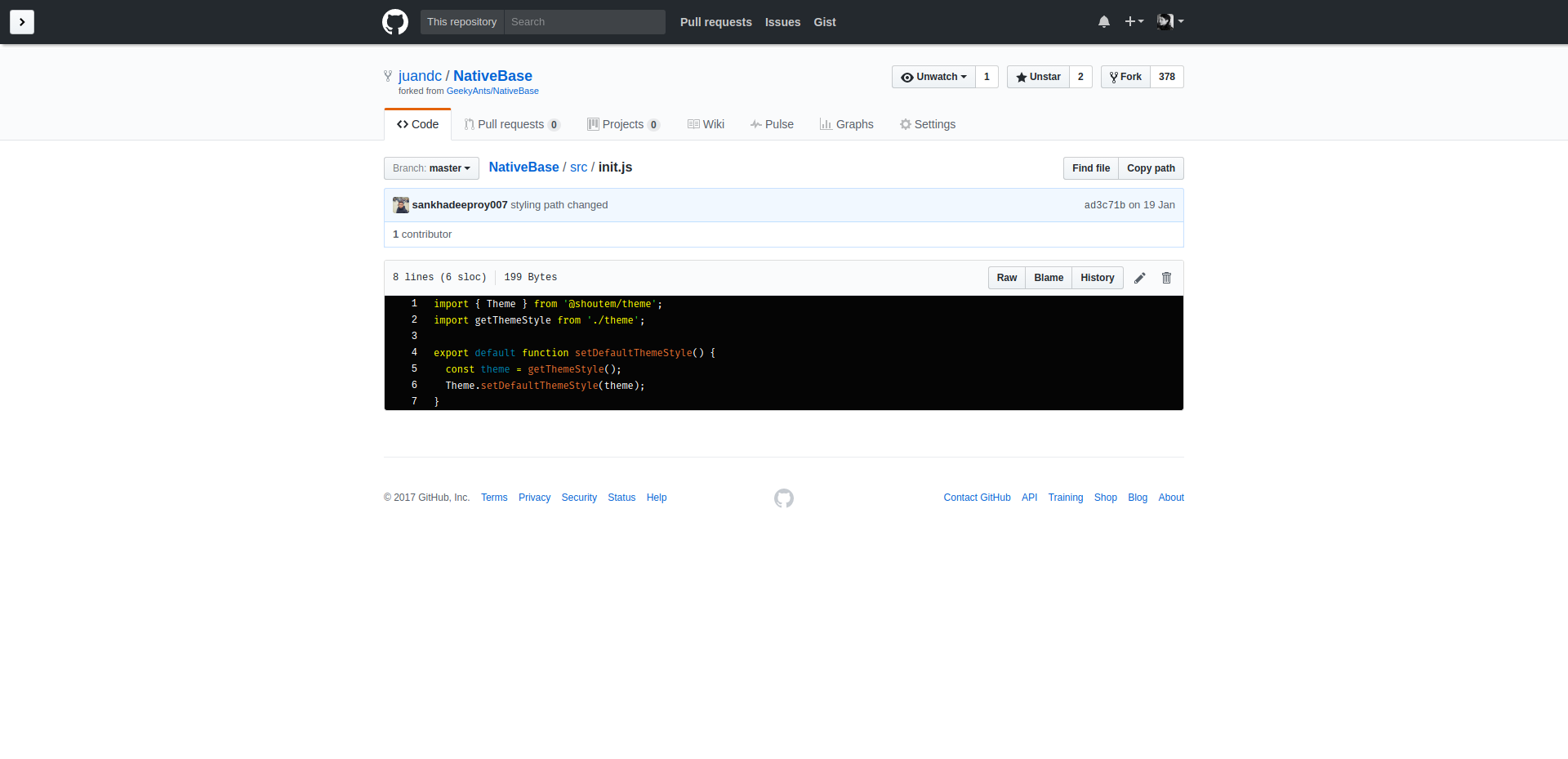This screenshot has width=1568, height=759.
Task: Open the API footer link
Action: [1030, 498]
